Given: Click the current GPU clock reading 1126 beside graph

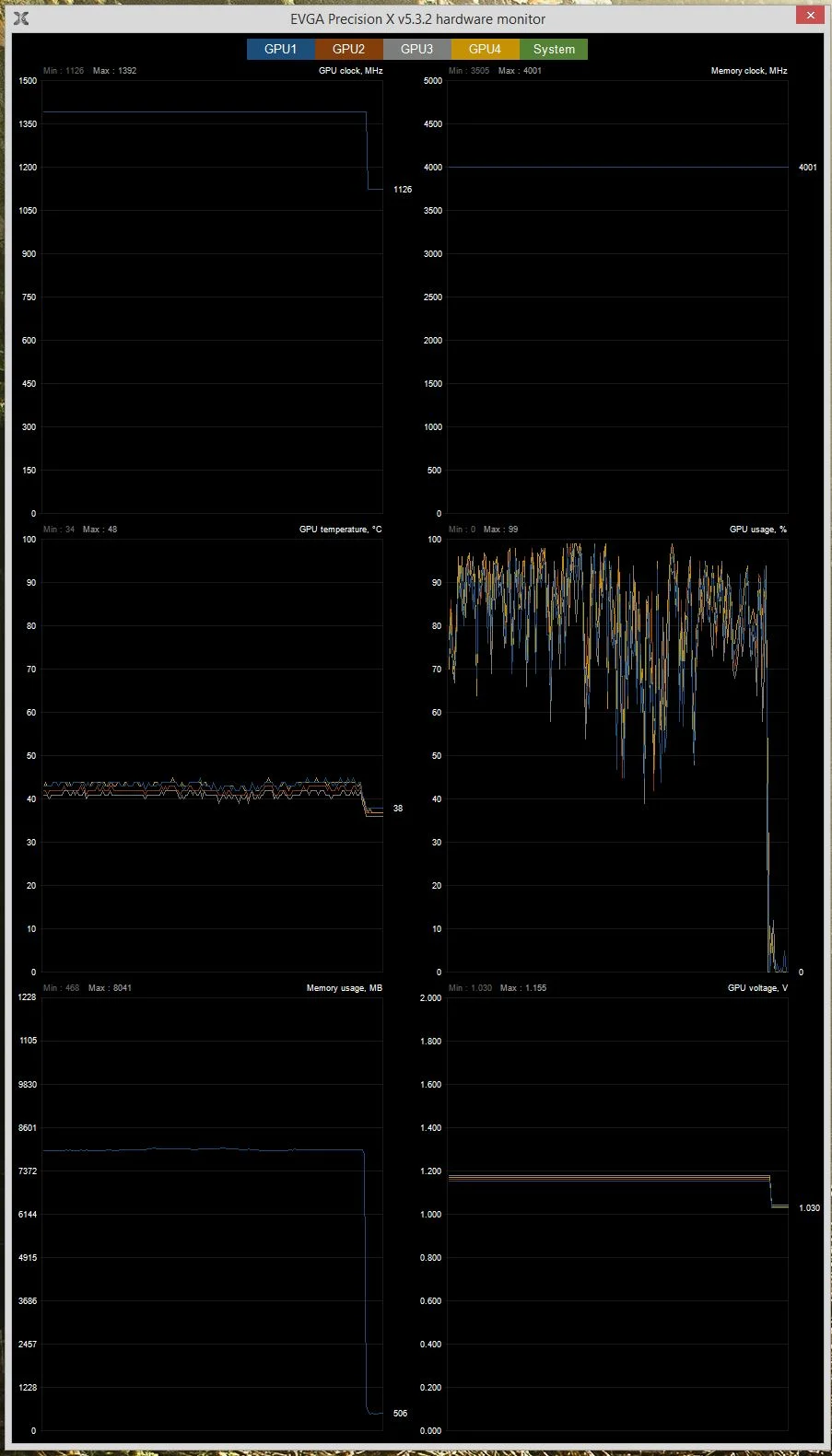Looking at the screenshot, I should (403, 190).
